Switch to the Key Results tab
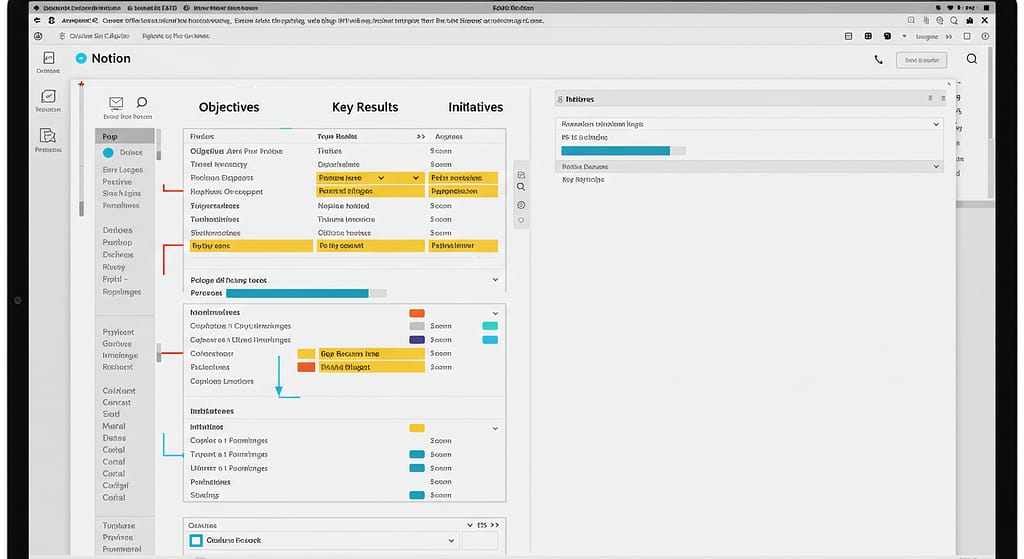This screenshot has height=559, width=1024. click(365, 107)
